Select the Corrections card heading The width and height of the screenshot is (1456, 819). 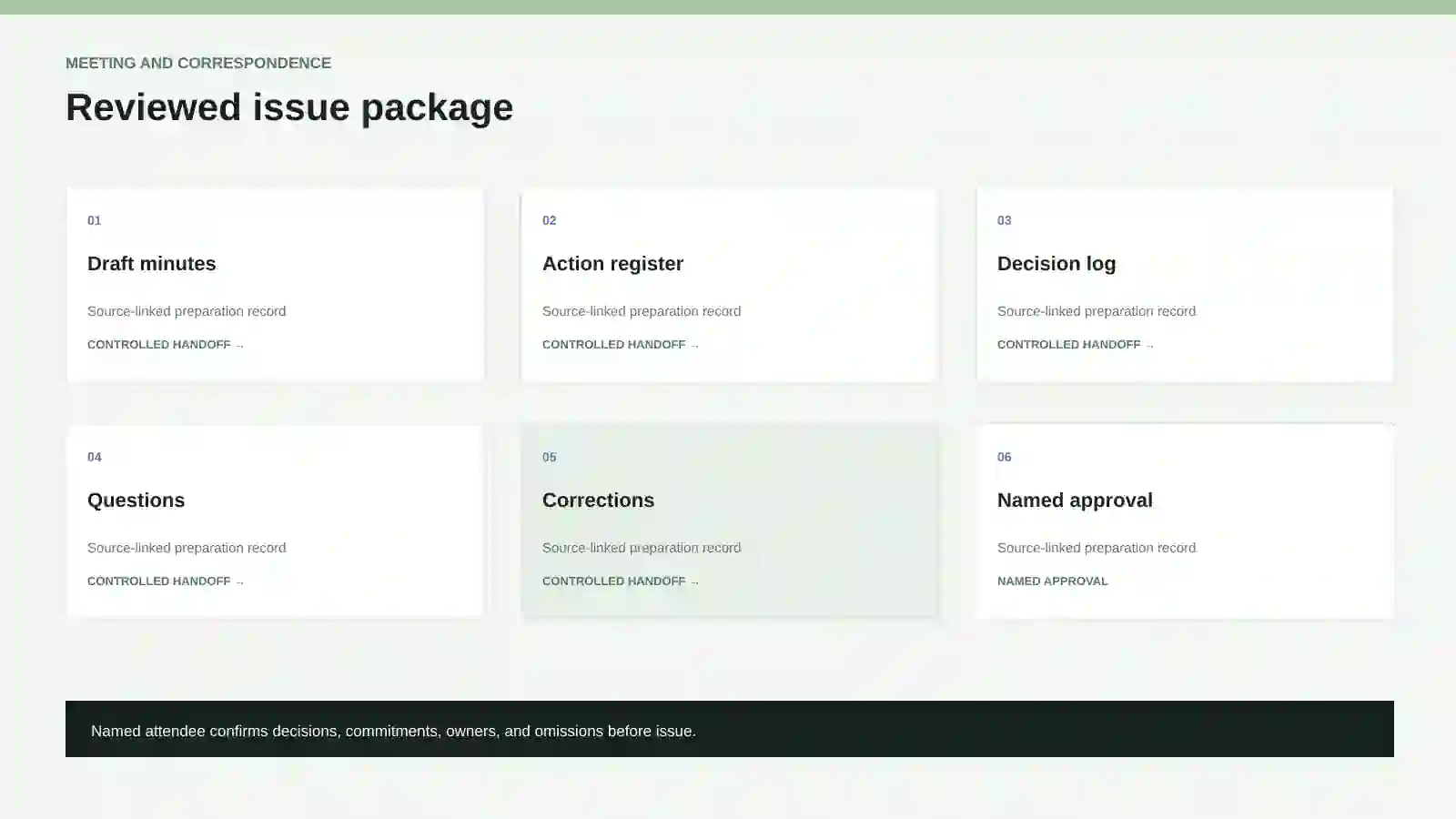point(598,500)
